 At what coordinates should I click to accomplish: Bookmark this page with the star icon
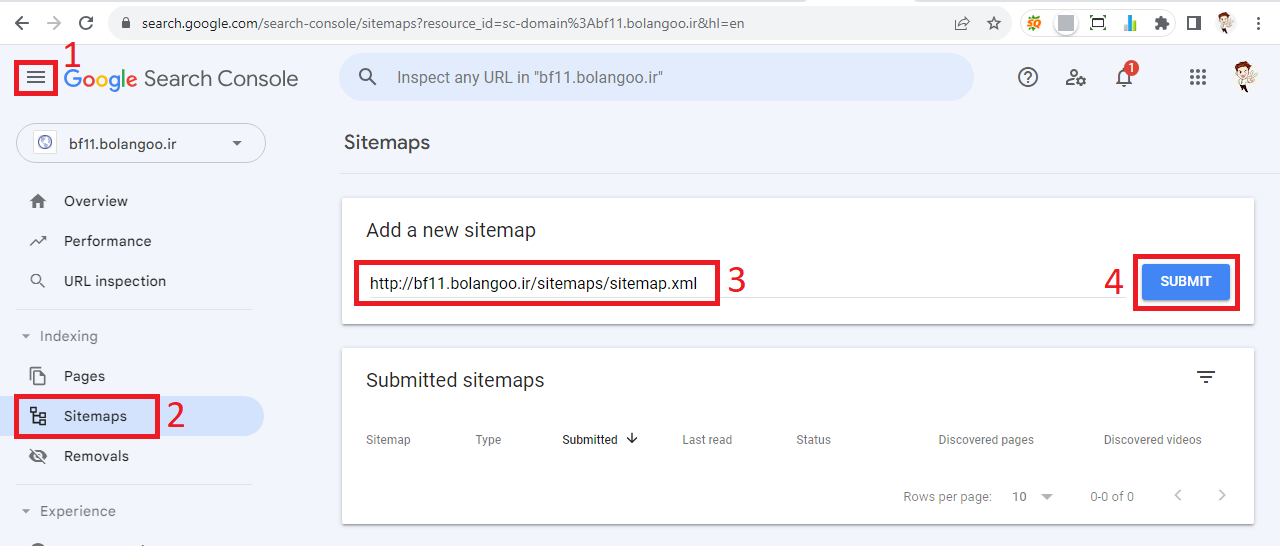pyautogui.click(x=993, y=22)
